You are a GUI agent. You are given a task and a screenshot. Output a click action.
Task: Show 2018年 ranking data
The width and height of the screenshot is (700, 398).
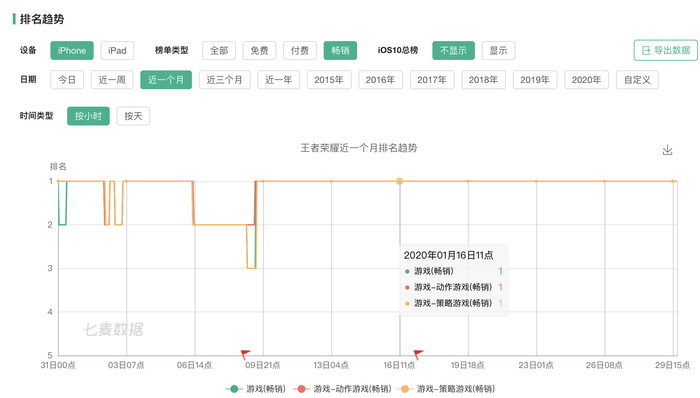pos(483,80)
